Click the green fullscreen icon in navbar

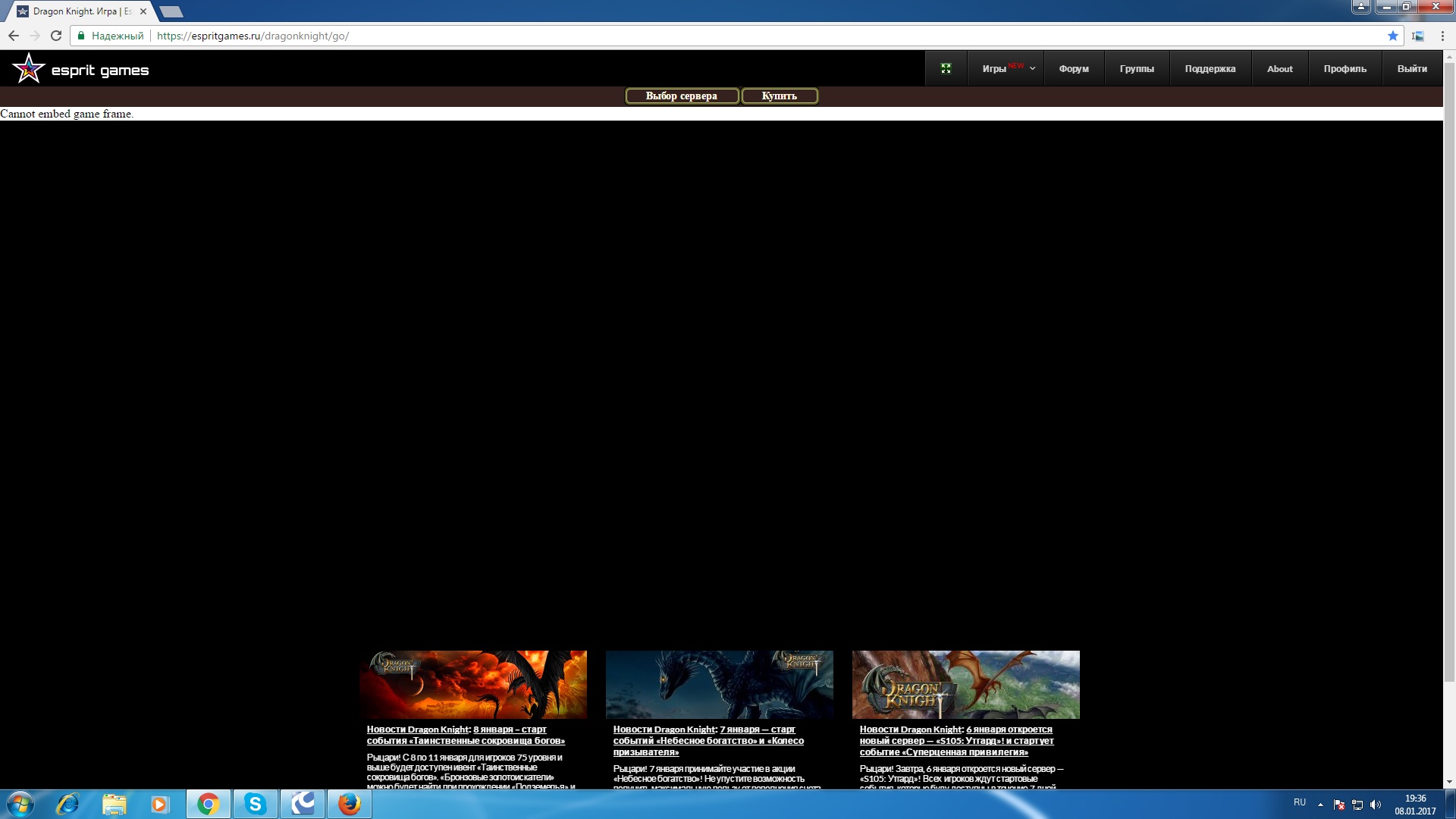(946, 68)
